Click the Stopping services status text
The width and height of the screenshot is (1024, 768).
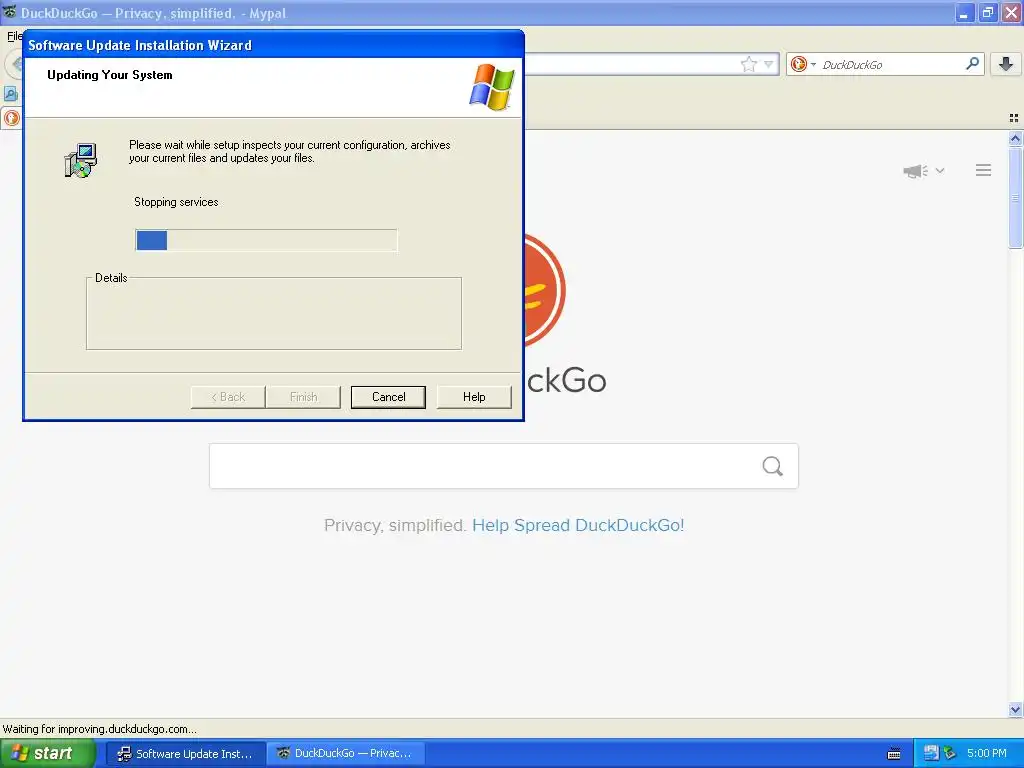click(176, 202)
